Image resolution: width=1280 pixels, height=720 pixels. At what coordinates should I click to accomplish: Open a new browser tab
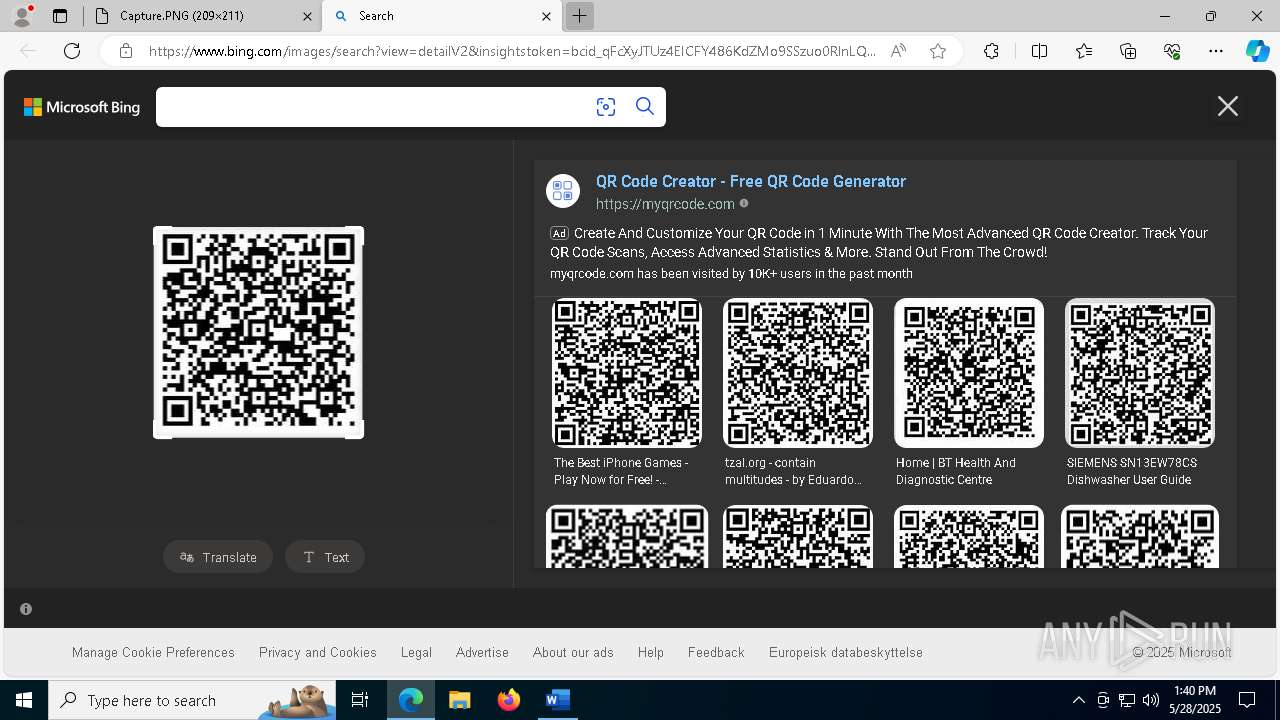tap(579, 16)
